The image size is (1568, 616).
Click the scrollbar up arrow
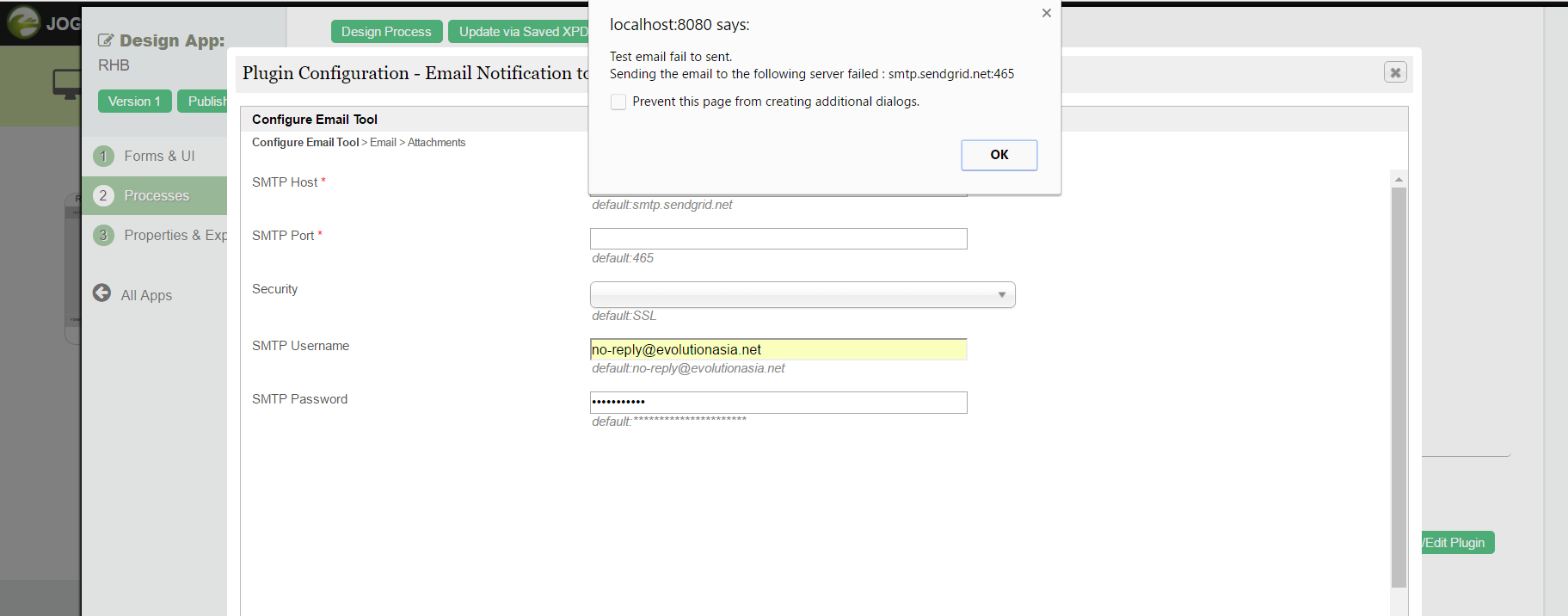1399,179
